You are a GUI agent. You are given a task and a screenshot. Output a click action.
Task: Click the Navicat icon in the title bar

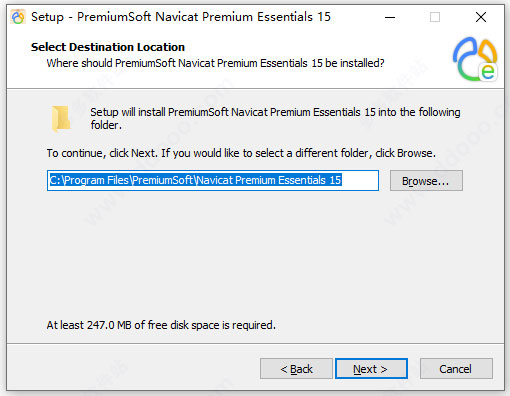[x=18, y=17]
